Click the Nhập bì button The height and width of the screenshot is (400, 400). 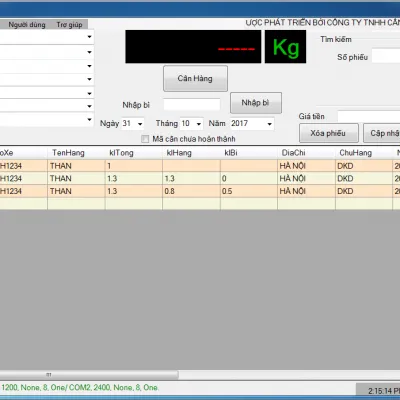coord(256,103)
